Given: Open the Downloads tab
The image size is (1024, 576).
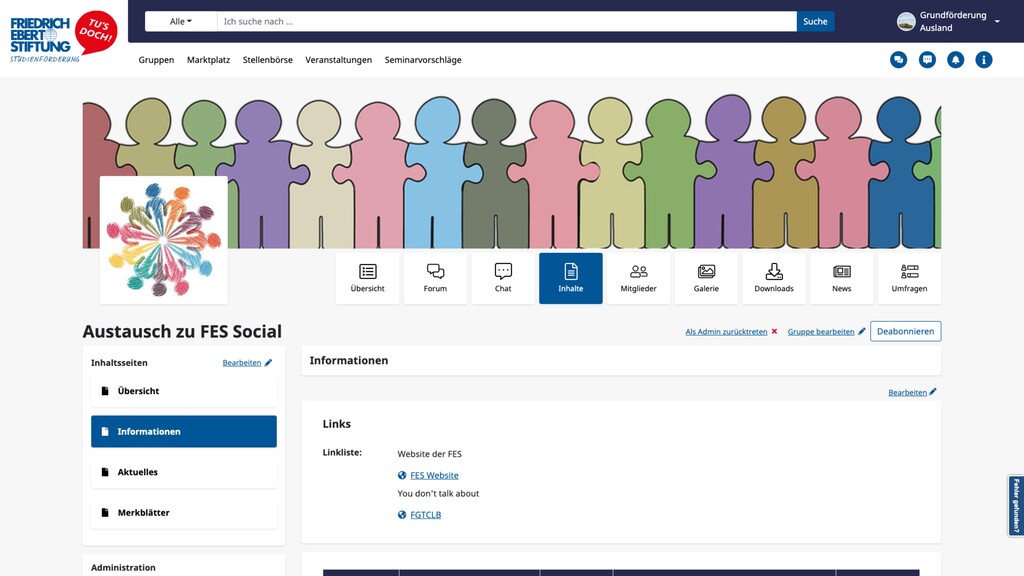Looking at the screenshot, I should (x=773, y=278).
